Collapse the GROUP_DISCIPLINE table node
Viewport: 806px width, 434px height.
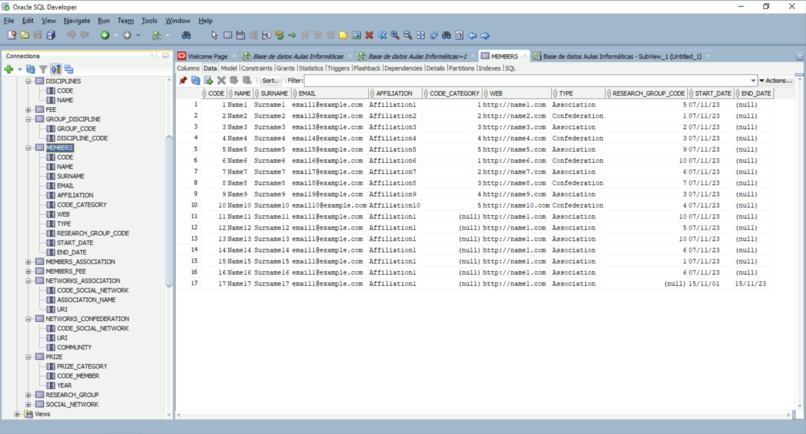click(28, 119)
